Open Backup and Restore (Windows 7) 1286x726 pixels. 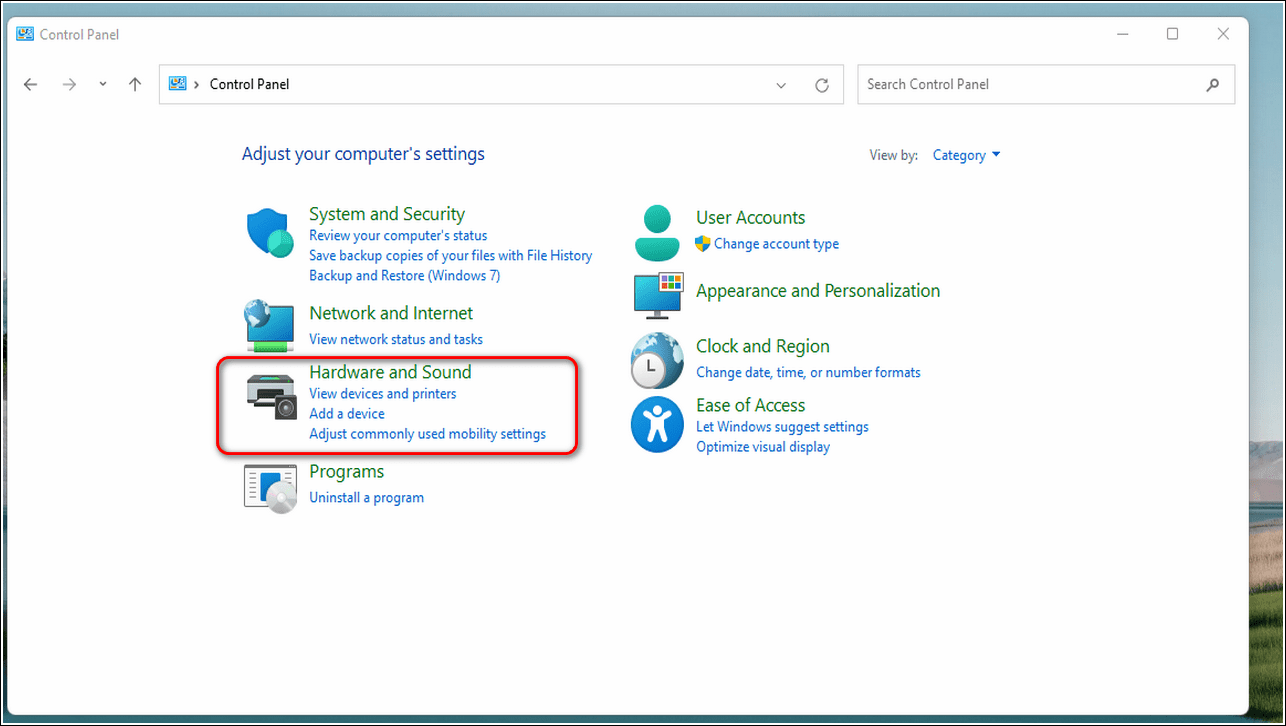pos(404,275)
